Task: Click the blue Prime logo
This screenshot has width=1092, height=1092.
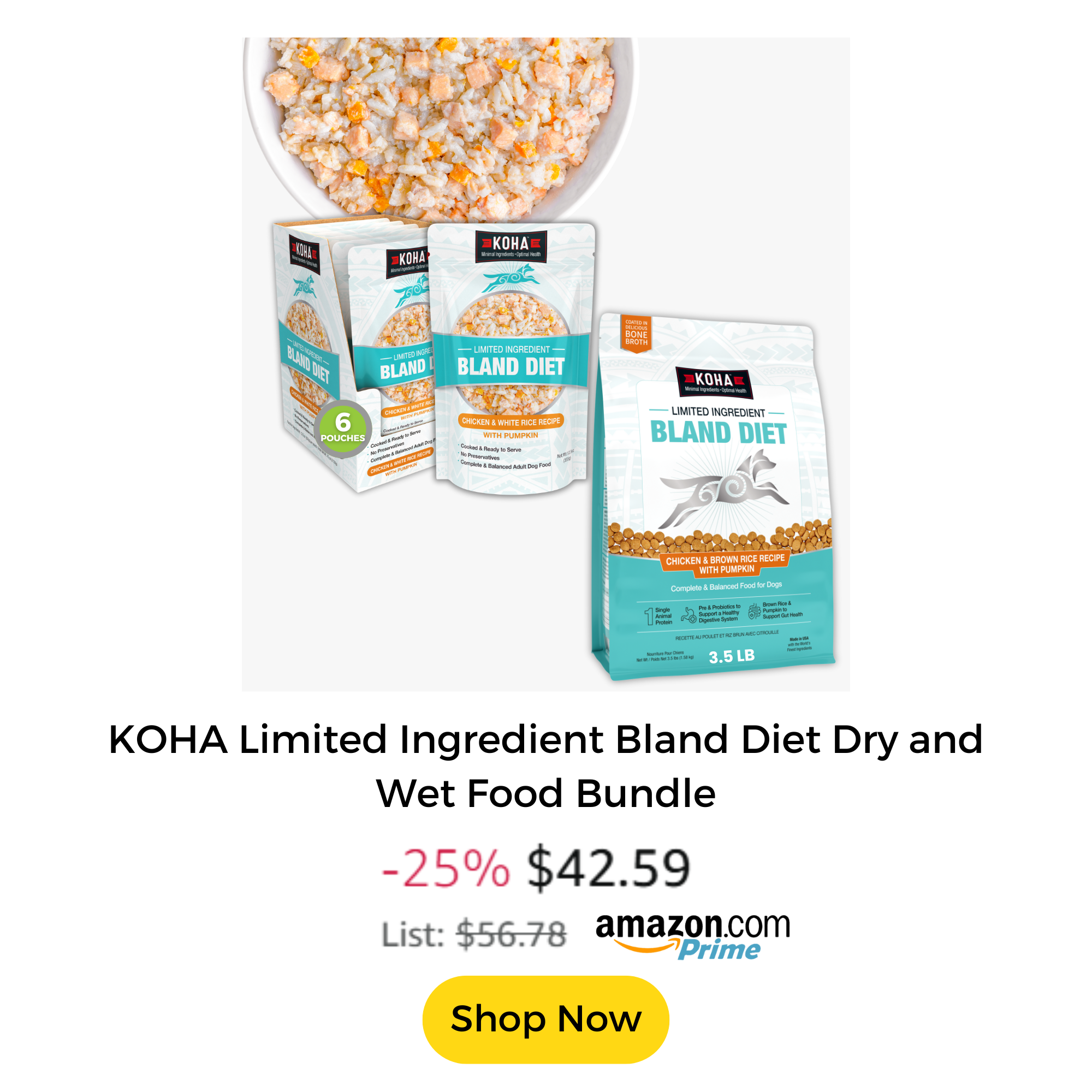Action: (719, 949)
